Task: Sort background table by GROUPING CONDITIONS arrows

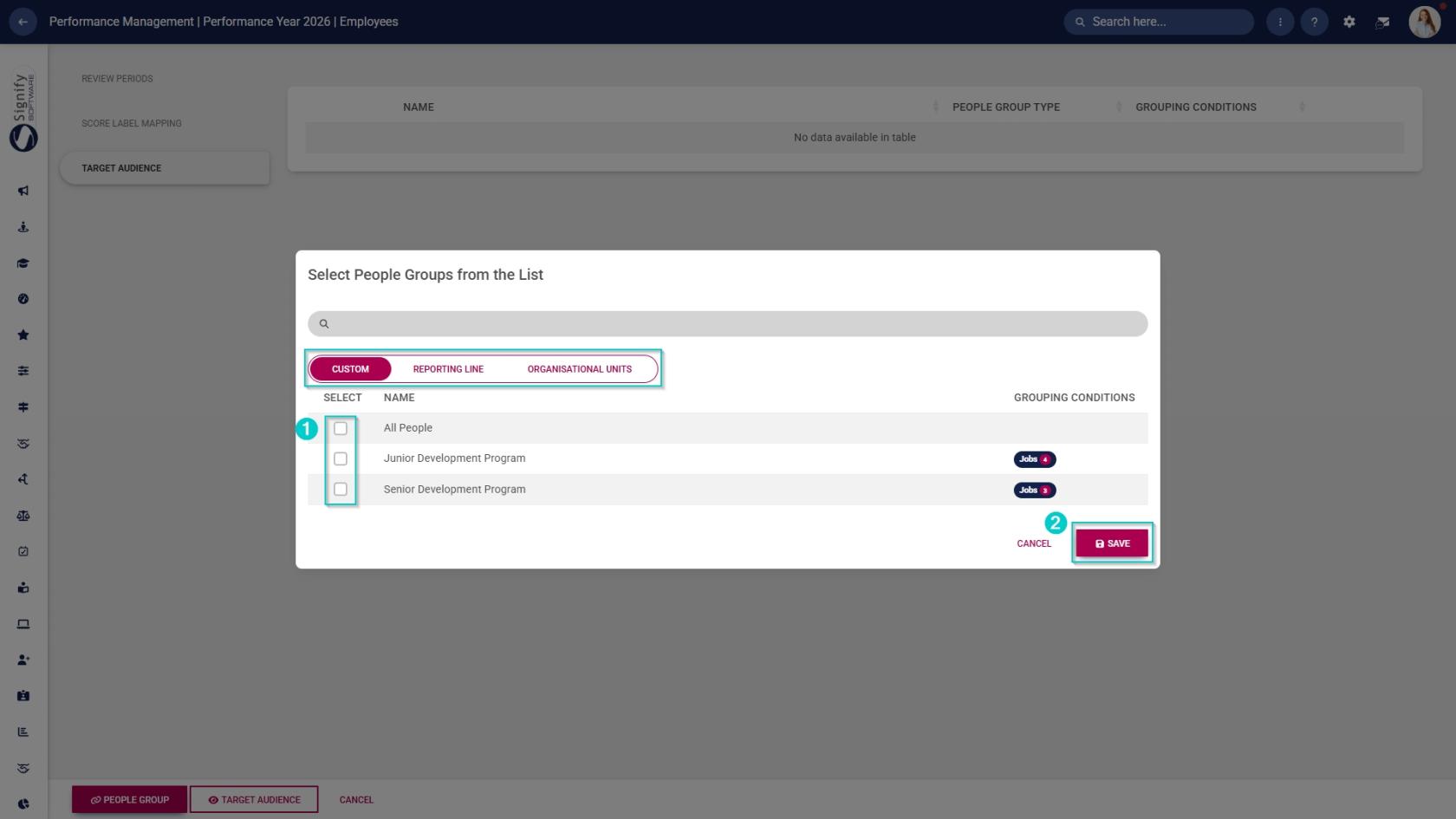Action: [x=1302, y=107]
